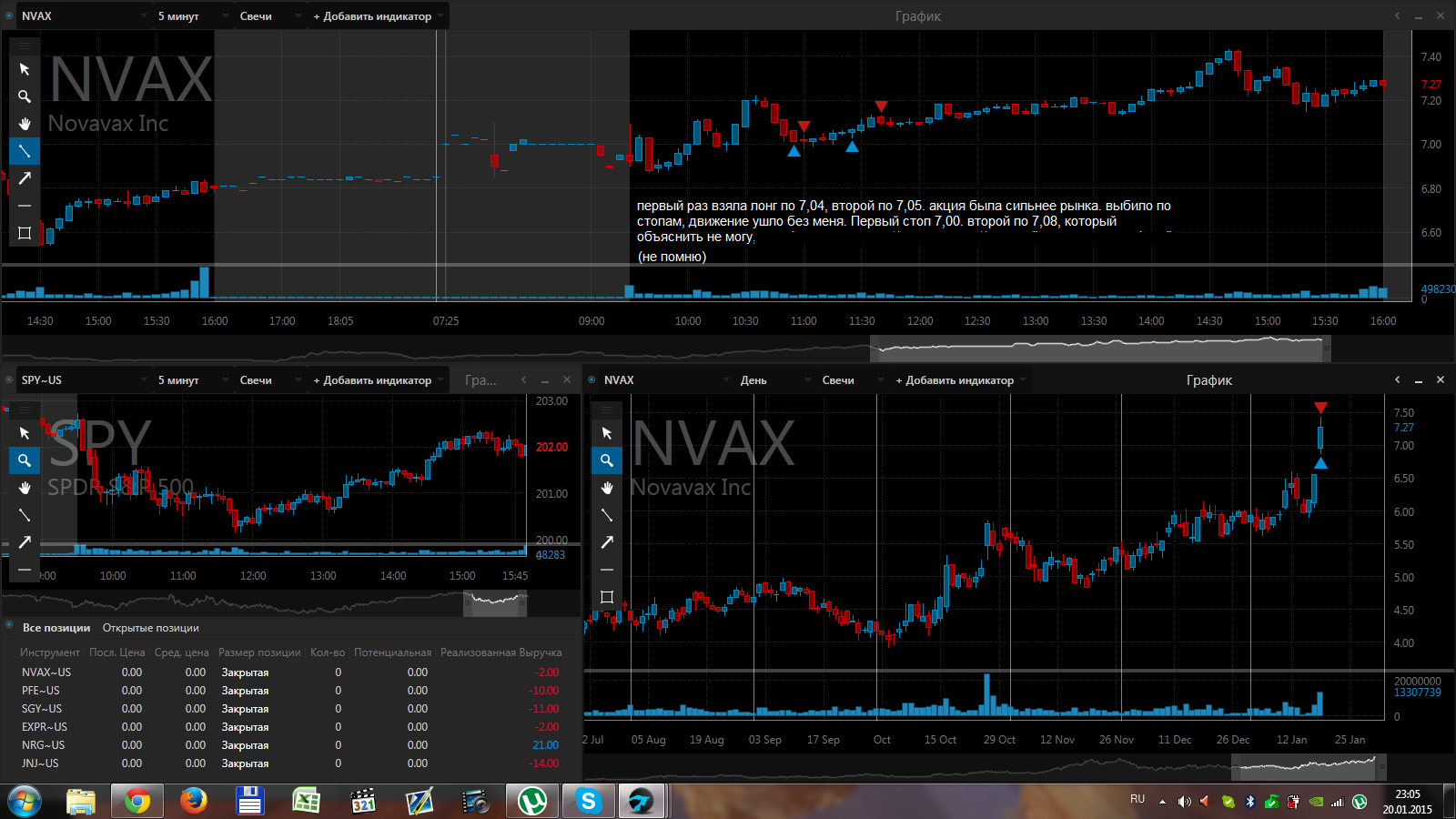This screenshot has height=819, width=1456.
Task: Select the arrow drawing tool in top NVAX chart
Action: 25,178
